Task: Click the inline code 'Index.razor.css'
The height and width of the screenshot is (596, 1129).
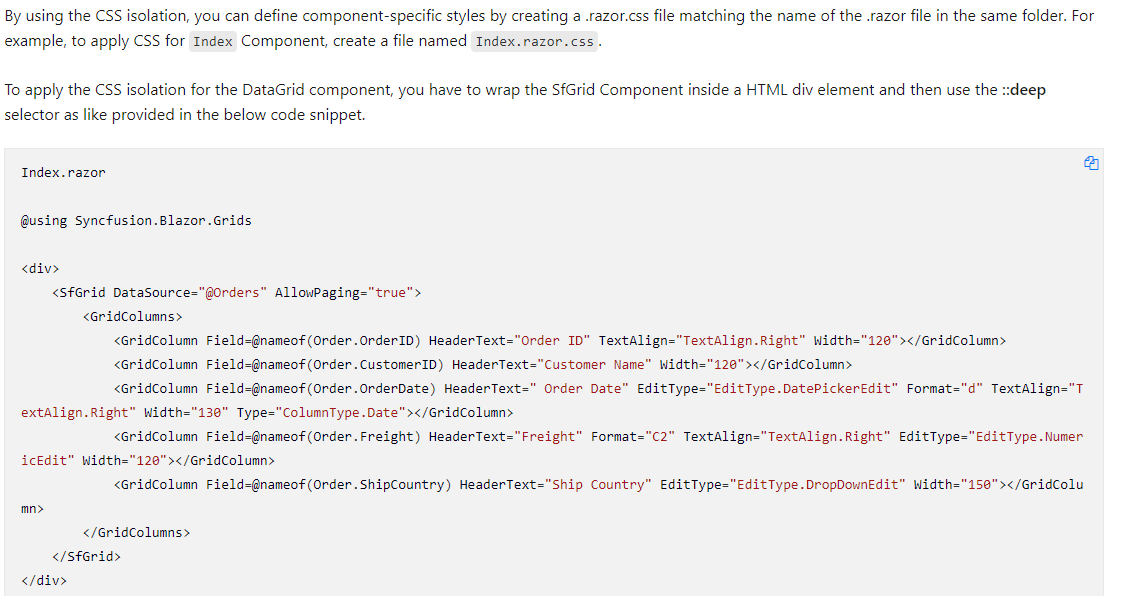Action: point(535,42)
